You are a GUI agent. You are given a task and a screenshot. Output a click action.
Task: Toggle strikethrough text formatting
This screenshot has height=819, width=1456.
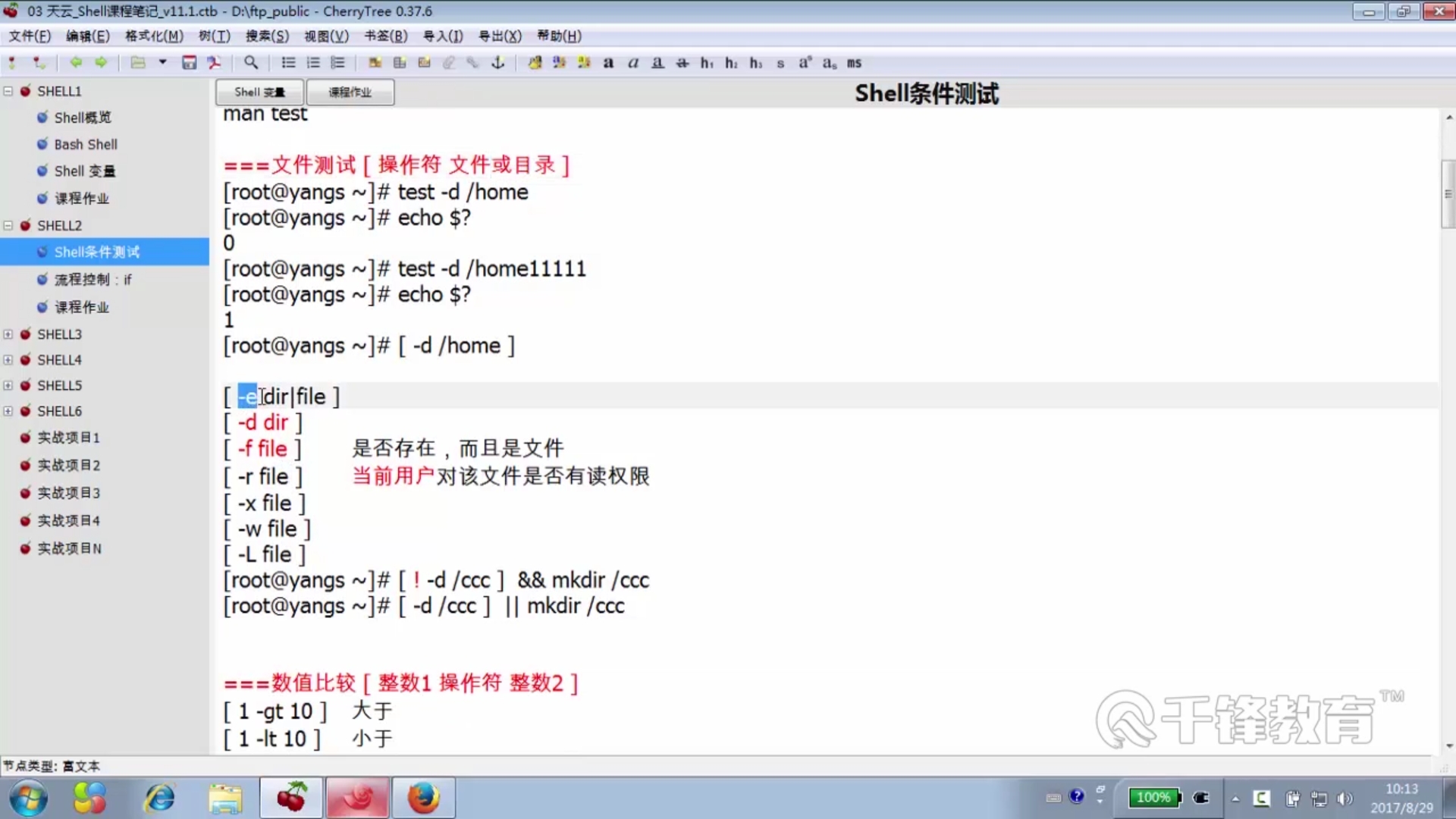[x=682, y=63]
